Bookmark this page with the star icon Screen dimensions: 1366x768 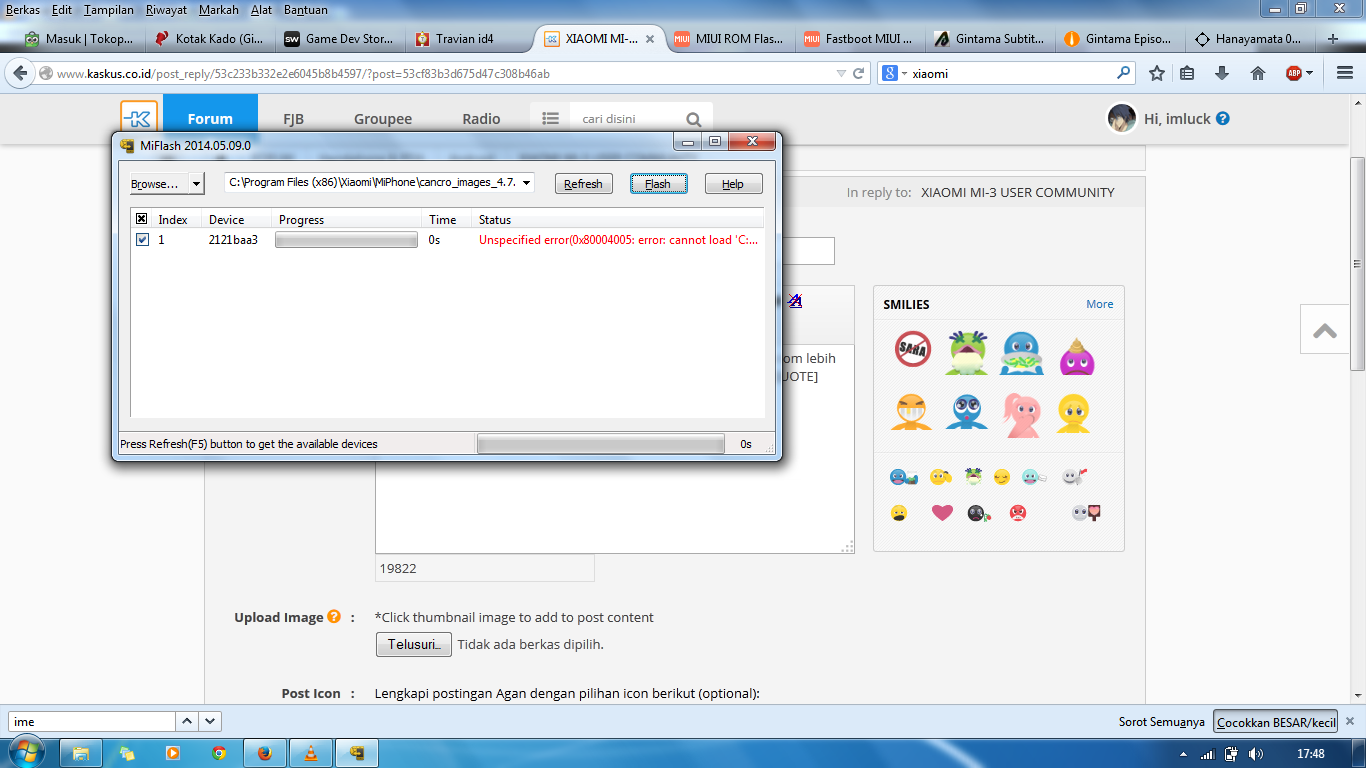(x=1157, y=73)
